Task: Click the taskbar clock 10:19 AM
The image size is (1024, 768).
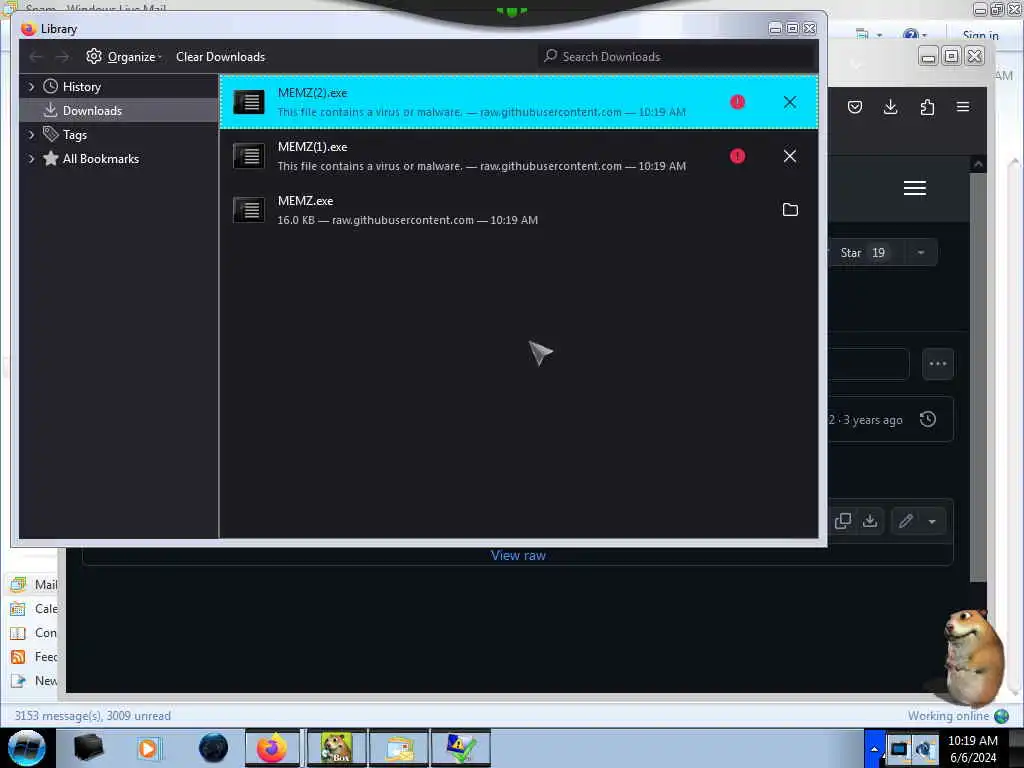Action: pyautogui.click(x=972, y=741)
